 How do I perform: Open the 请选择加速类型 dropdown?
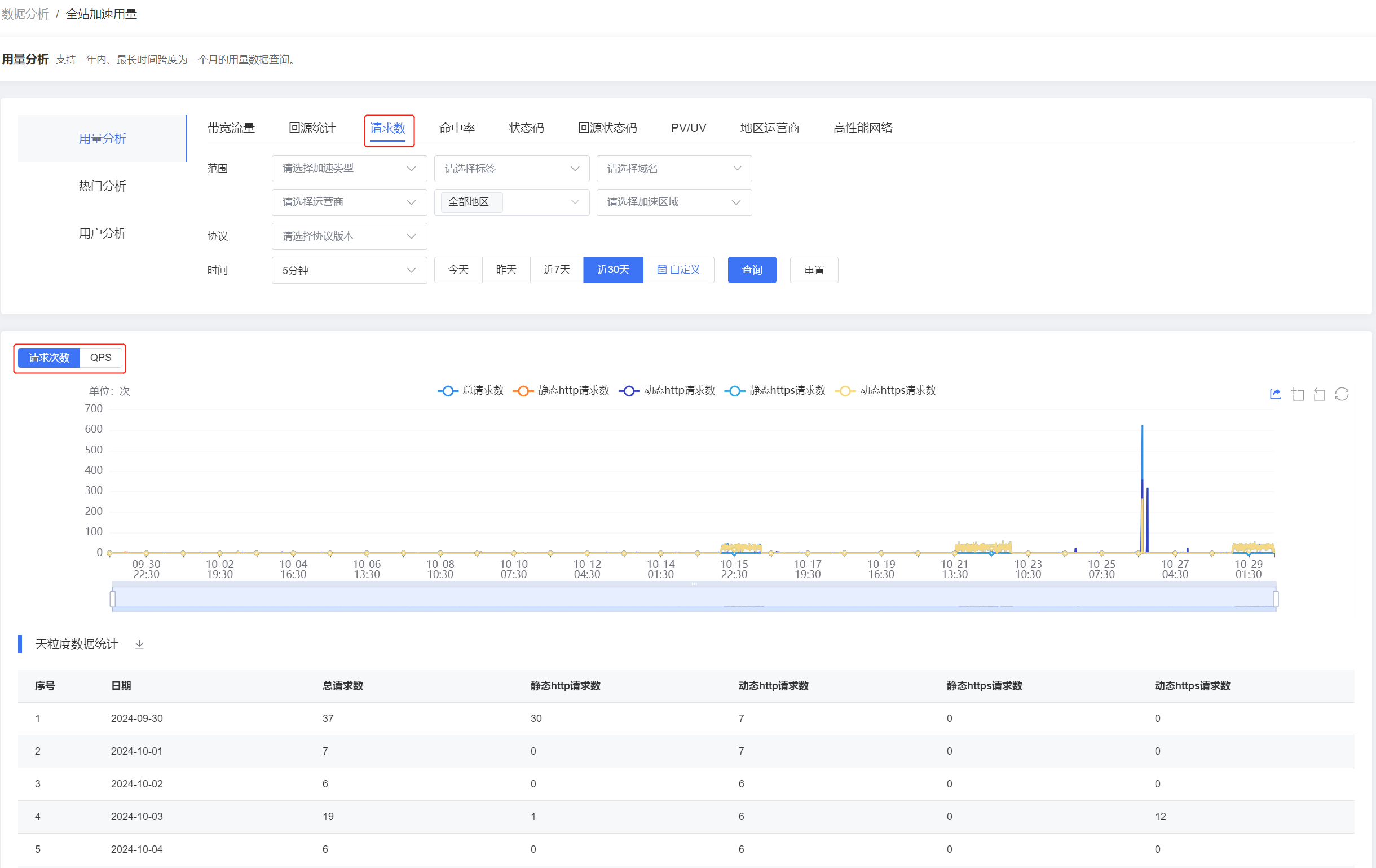(349, 169)
